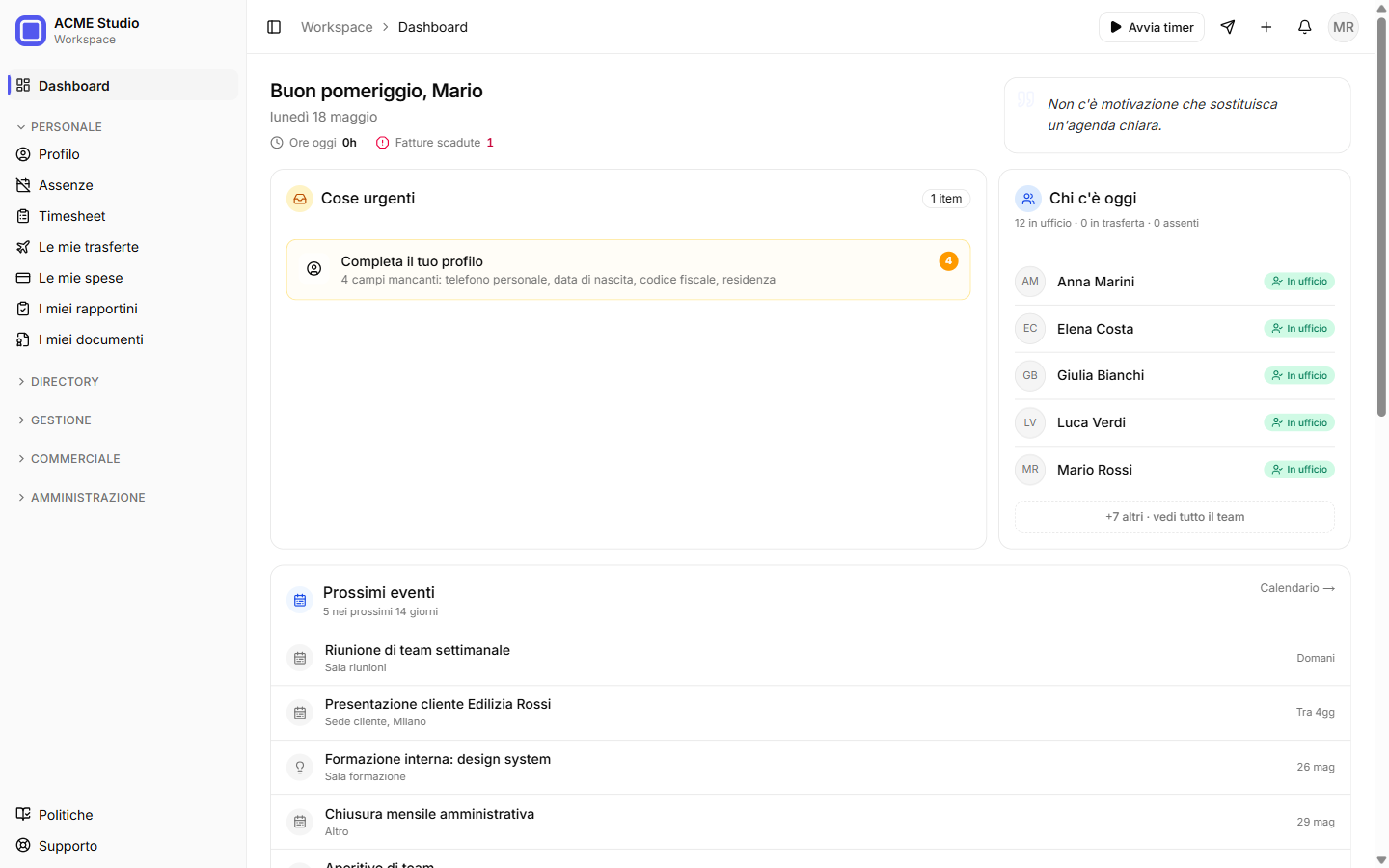Click the plus add icon
Image resolution: width=1389 pixels, height=868 pixels.
1266,27
